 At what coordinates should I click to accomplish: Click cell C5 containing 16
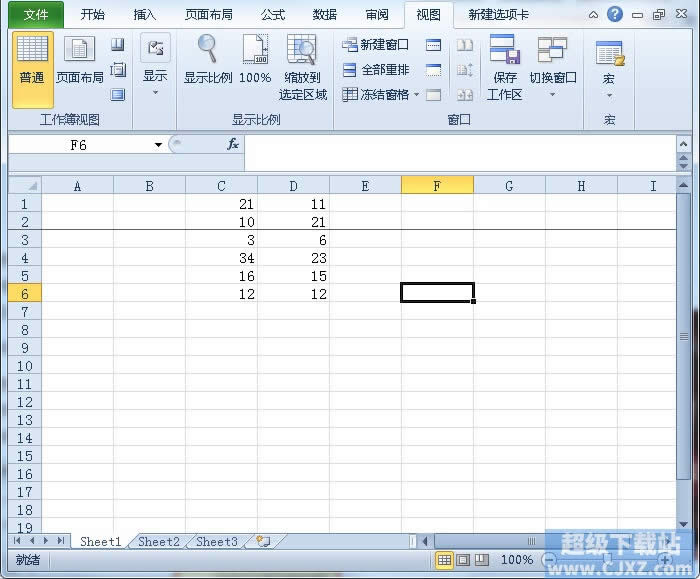pyautogui.click(x=221, y=276)
